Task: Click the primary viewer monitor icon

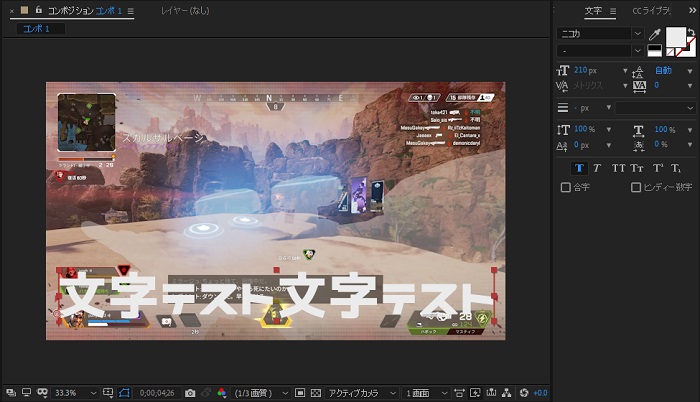Action: (26, 393)
